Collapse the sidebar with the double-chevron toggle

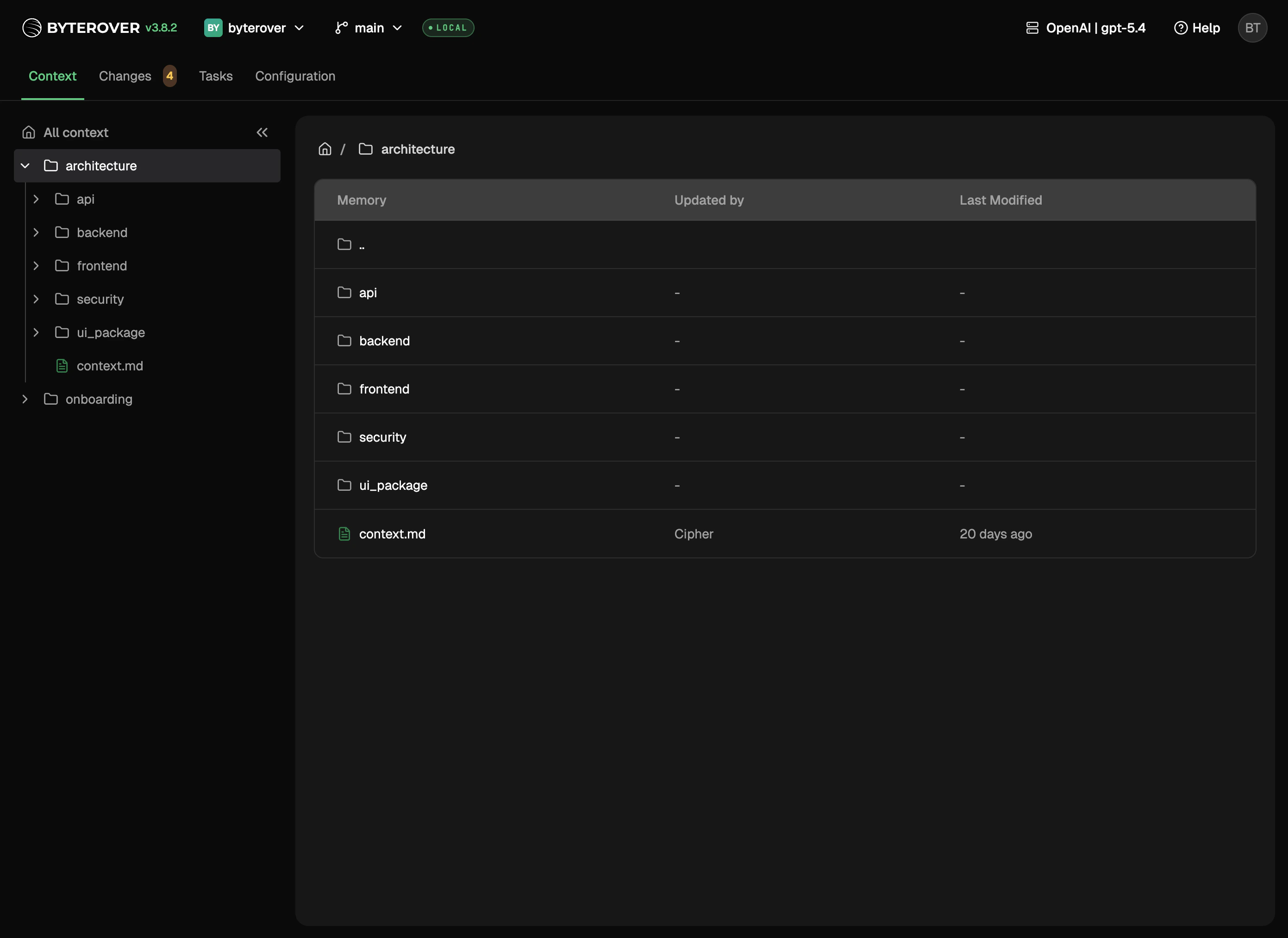tap(262, 132)
